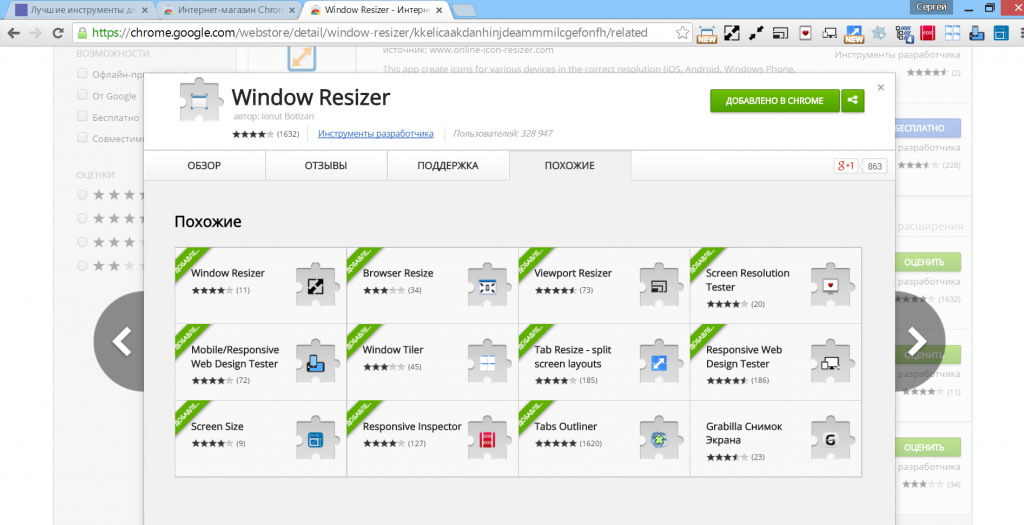1024x525 pixels.
Task: Open new tab with the small tab button
Action: click(x=463, y=10)
